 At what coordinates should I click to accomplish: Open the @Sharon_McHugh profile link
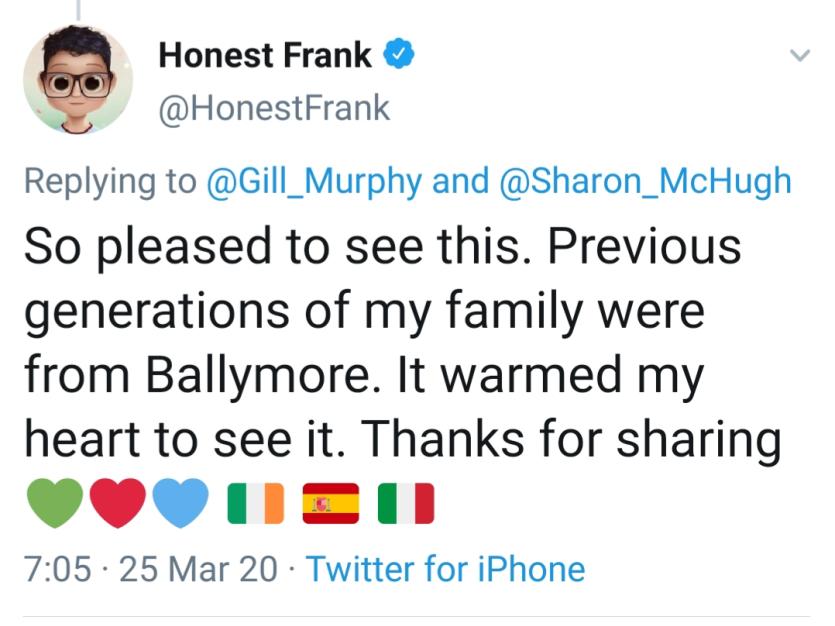coord(645,181)
